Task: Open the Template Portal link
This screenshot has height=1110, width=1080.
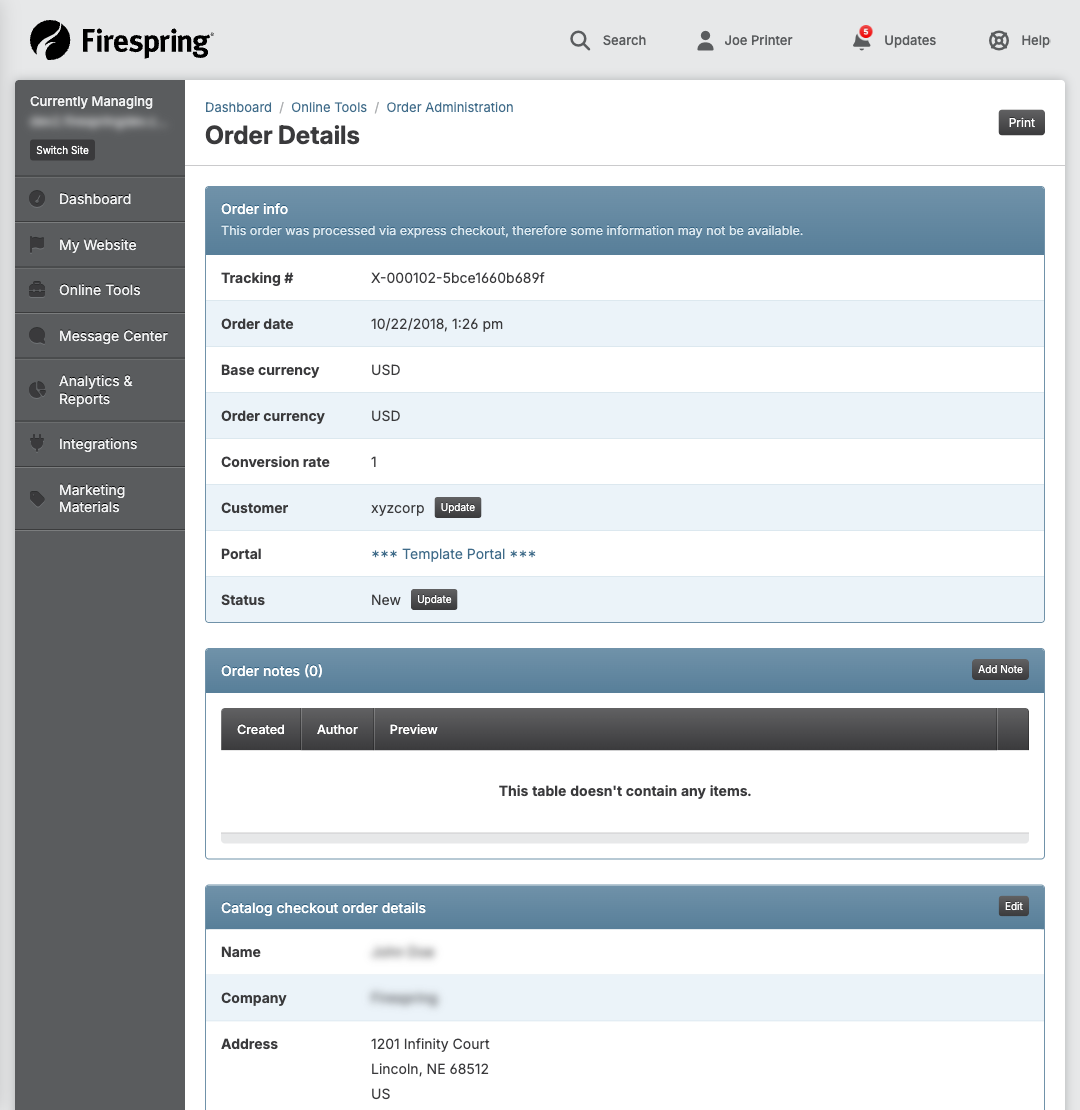Action: coord(454,554)
